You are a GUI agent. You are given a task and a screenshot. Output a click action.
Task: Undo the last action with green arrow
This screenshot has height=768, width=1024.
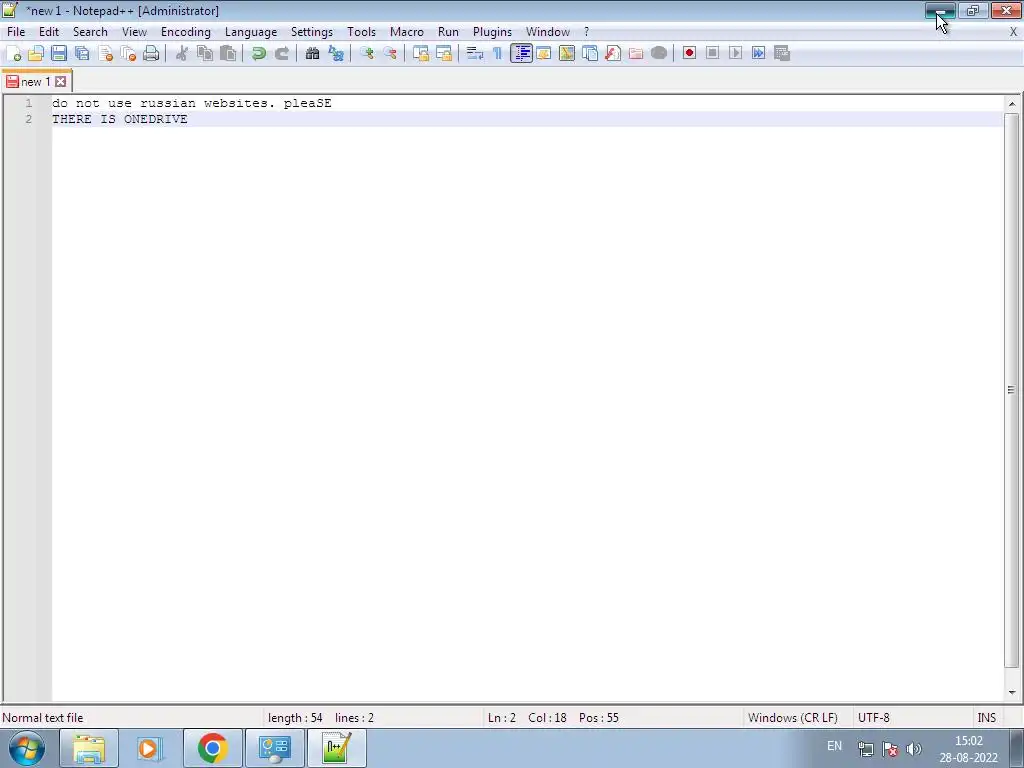click(x=259, y=54)
